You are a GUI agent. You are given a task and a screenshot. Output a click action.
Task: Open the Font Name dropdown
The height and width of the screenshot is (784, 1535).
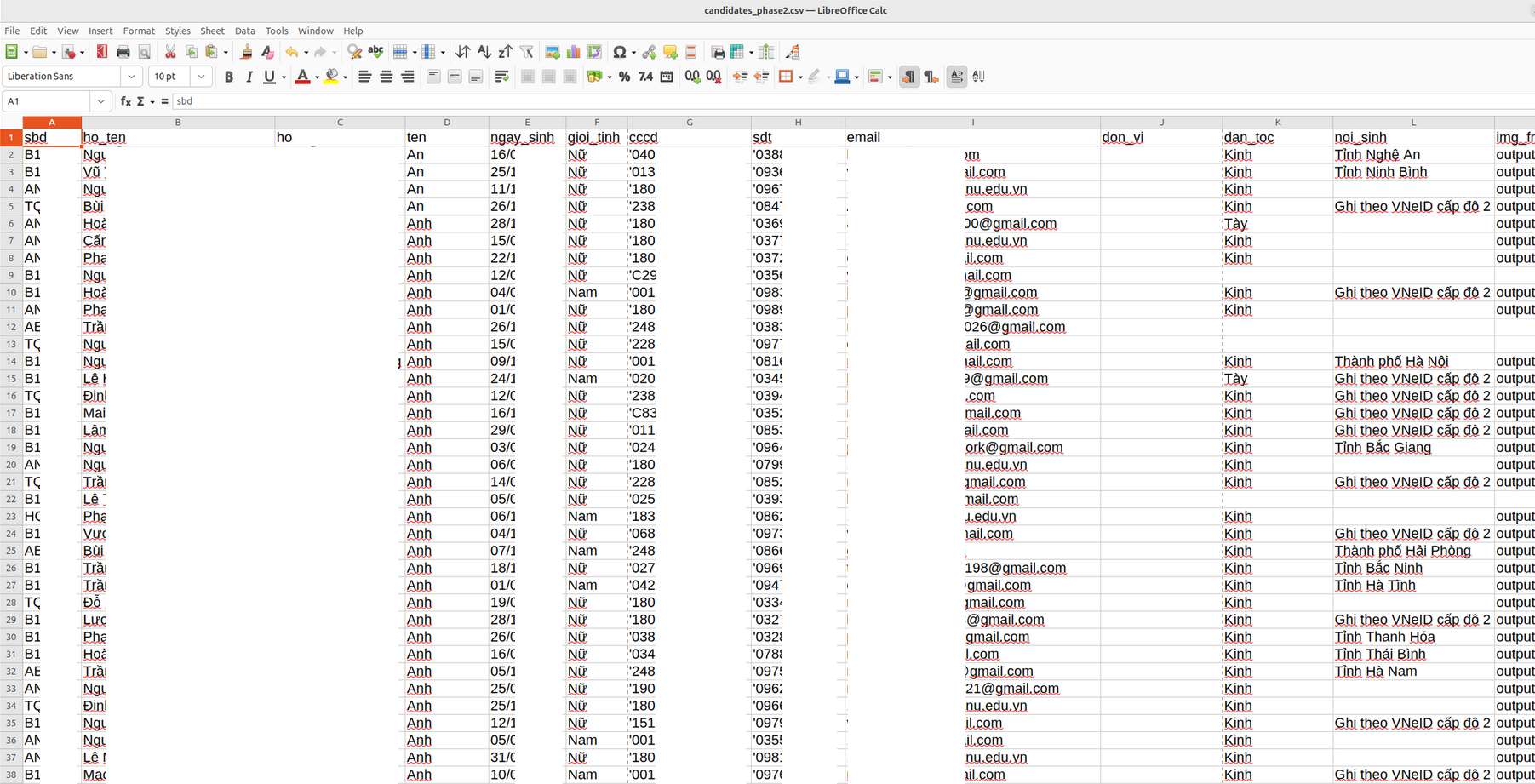pos(132,77)
